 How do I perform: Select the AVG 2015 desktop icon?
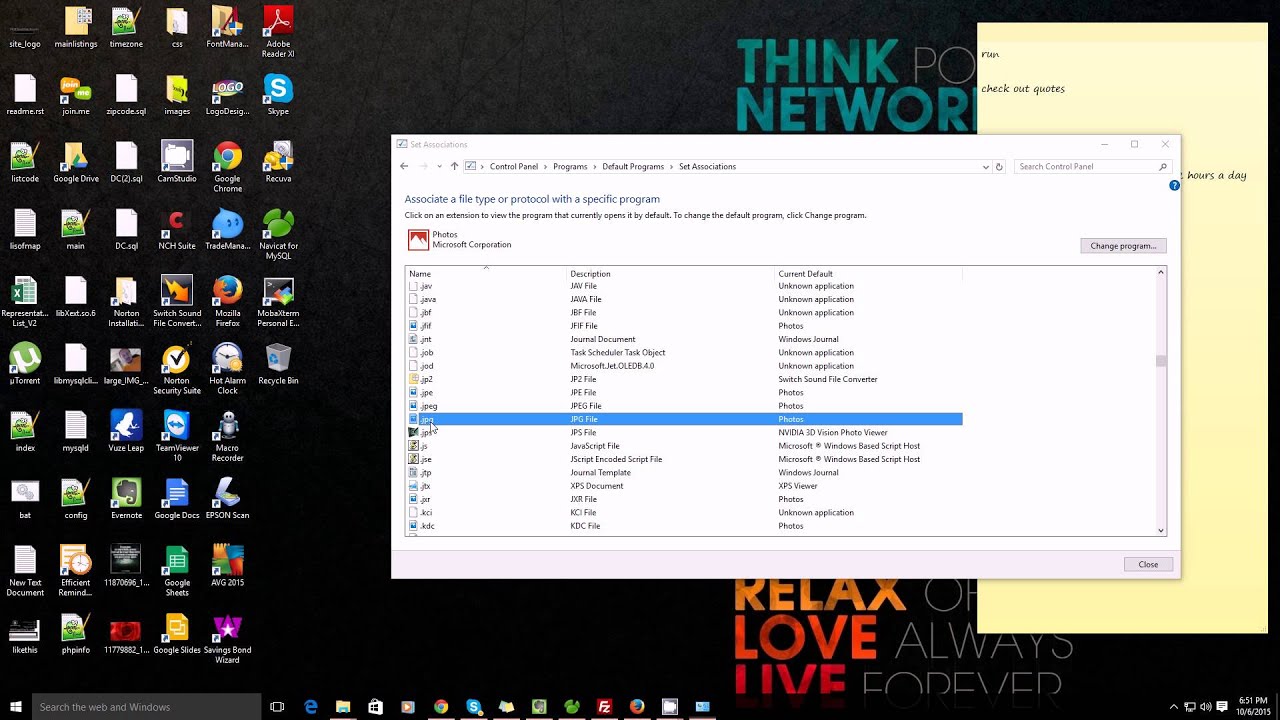point(227,565)
